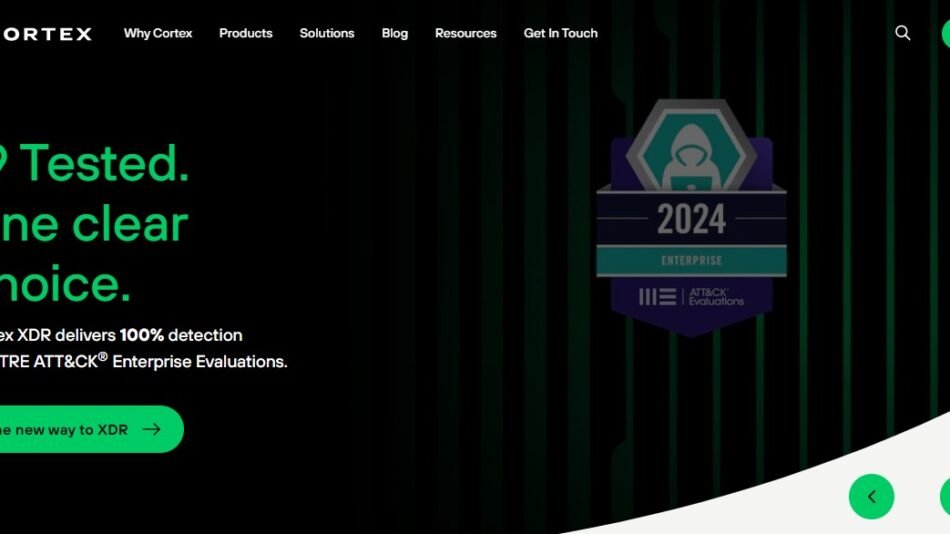Click the '100%' detection bold text
The height and width of the screenshot is (534, 950).
point(142,335)
